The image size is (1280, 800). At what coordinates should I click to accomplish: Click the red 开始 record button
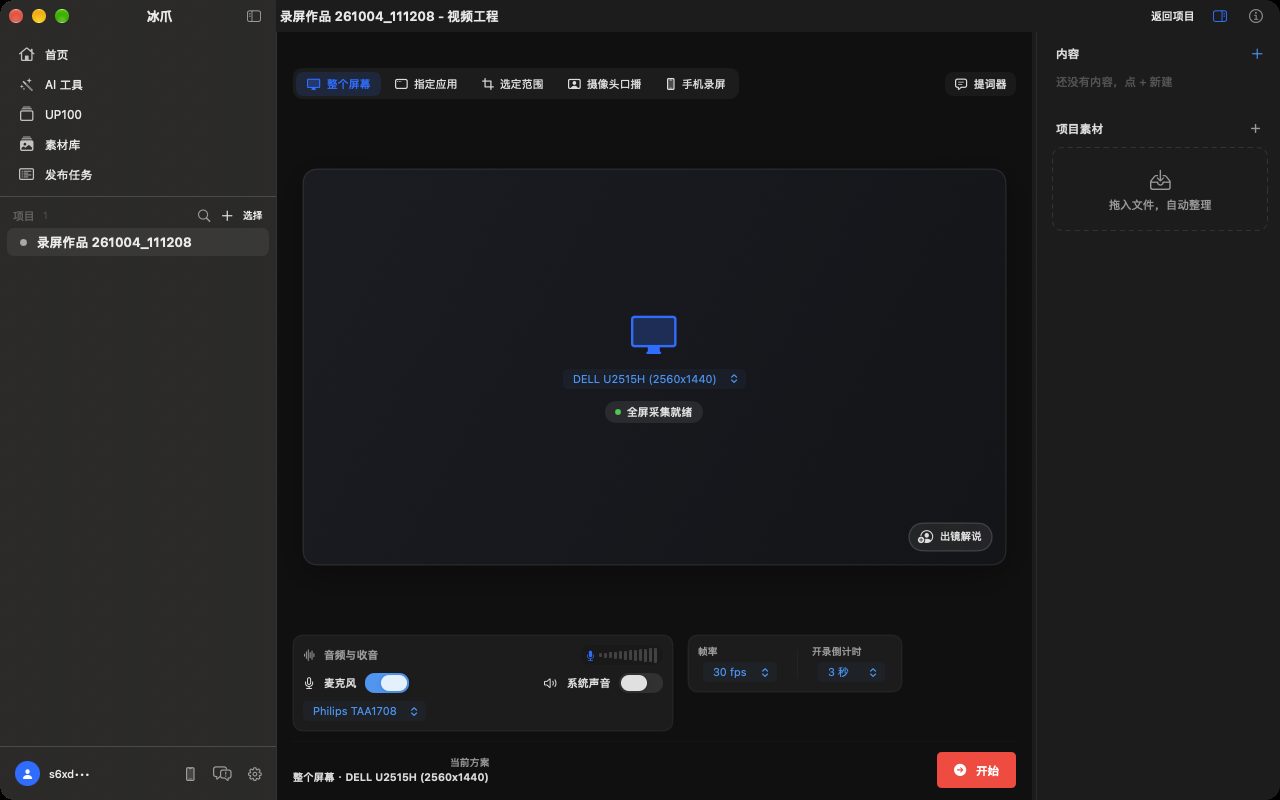point(976,770)
